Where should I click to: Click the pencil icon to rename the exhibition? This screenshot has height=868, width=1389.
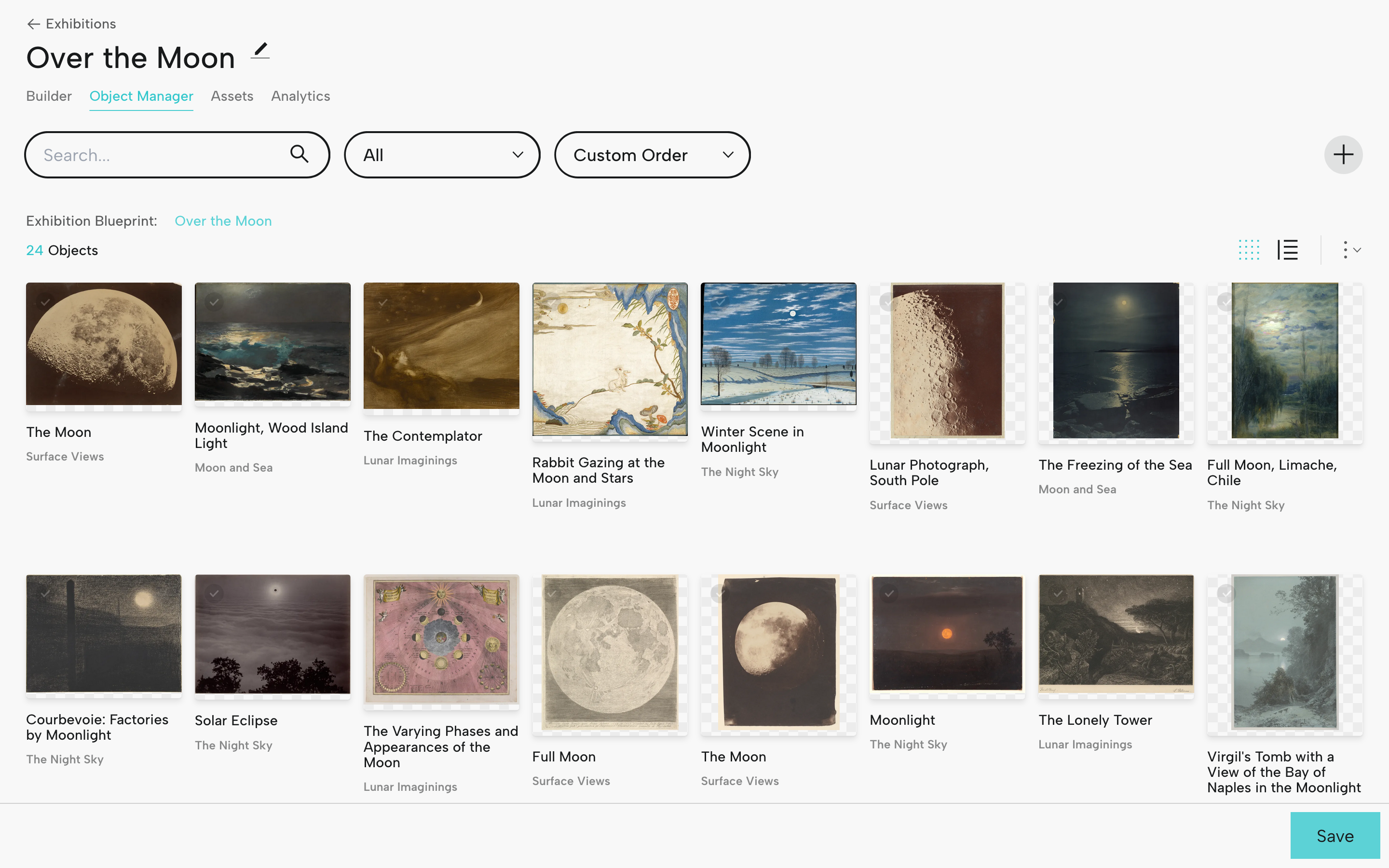[260, 51]
